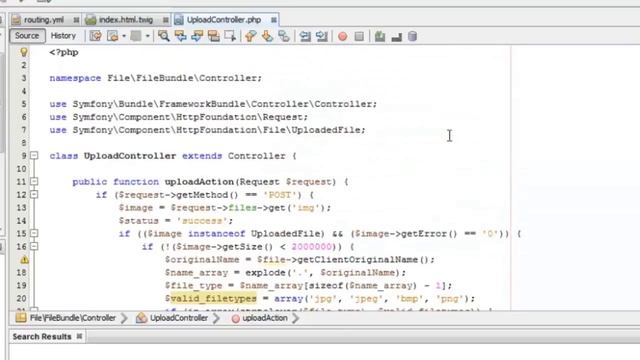Click the lightbulb hint icon on line 1
The image size is (640, 360).
[x=24, y=52]
